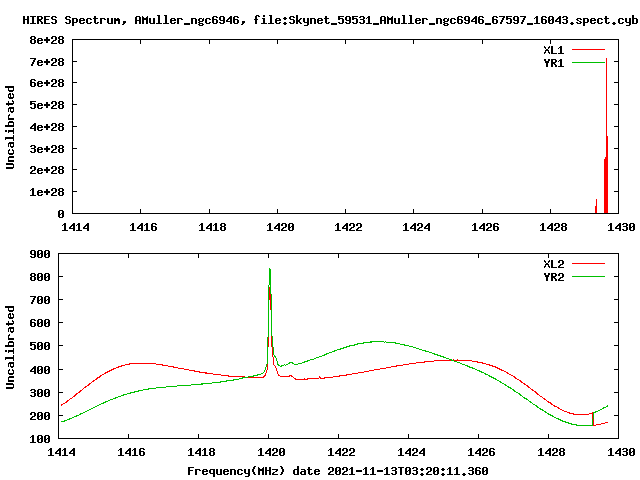The height and width of the screenshot is (480, 640).
Task: Click the 1430 x-axis label in bottom plot
Action: (x=621, y=452)
